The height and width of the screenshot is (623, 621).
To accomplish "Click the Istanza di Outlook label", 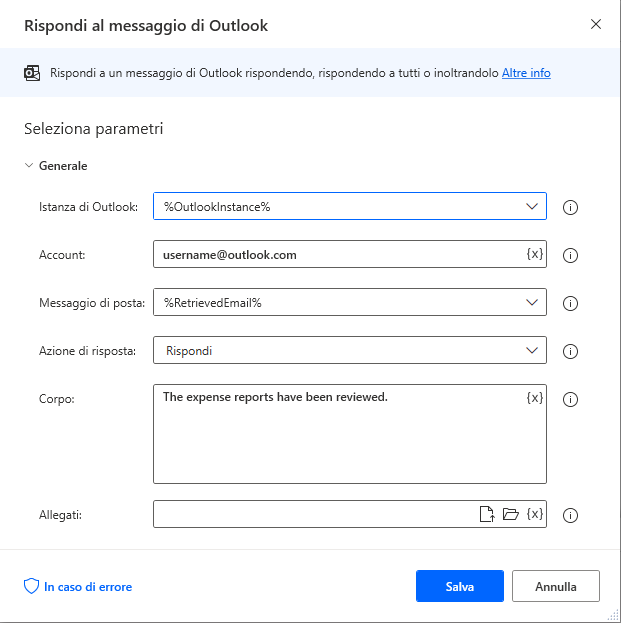I will tap(88, 207).
